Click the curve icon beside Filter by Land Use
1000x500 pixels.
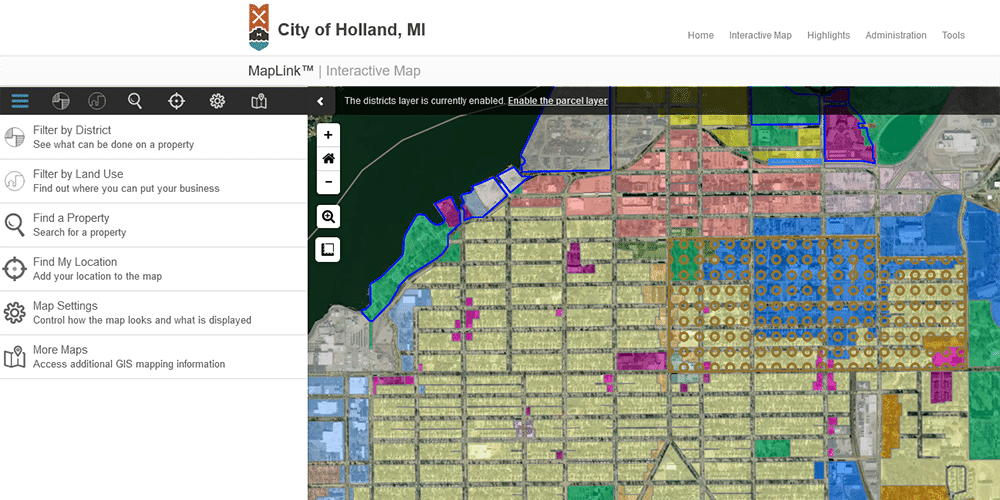pos(14,181)
